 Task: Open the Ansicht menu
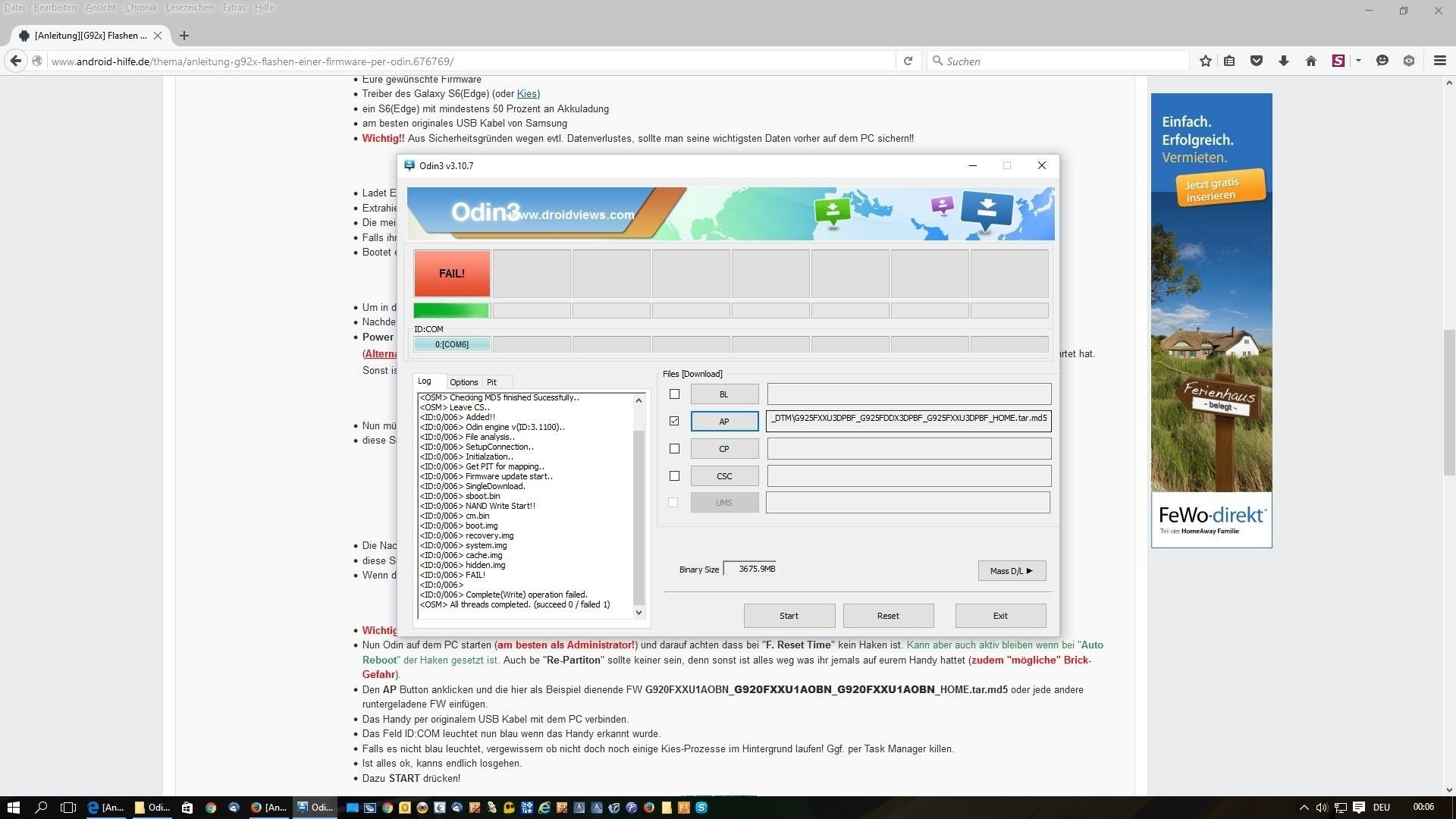[101, 8]
